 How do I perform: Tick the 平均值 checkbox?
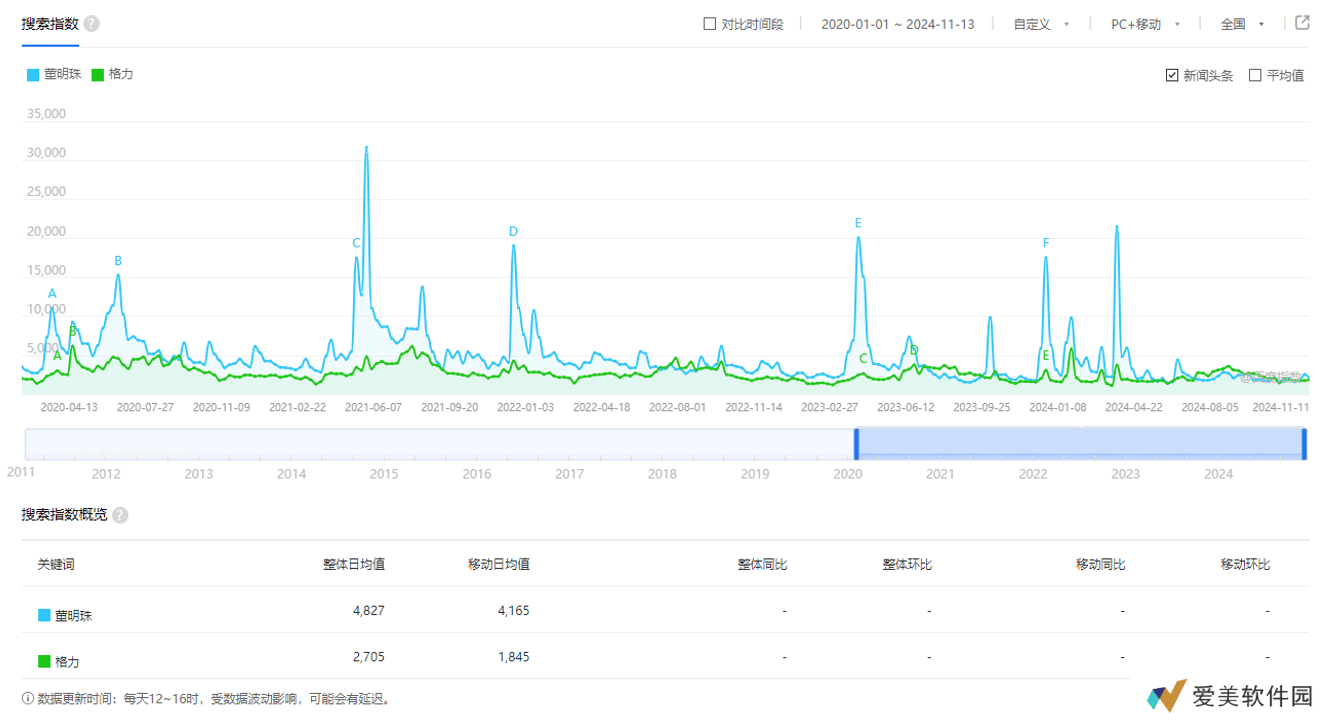pyautogui.click(x=1255, y=76)
